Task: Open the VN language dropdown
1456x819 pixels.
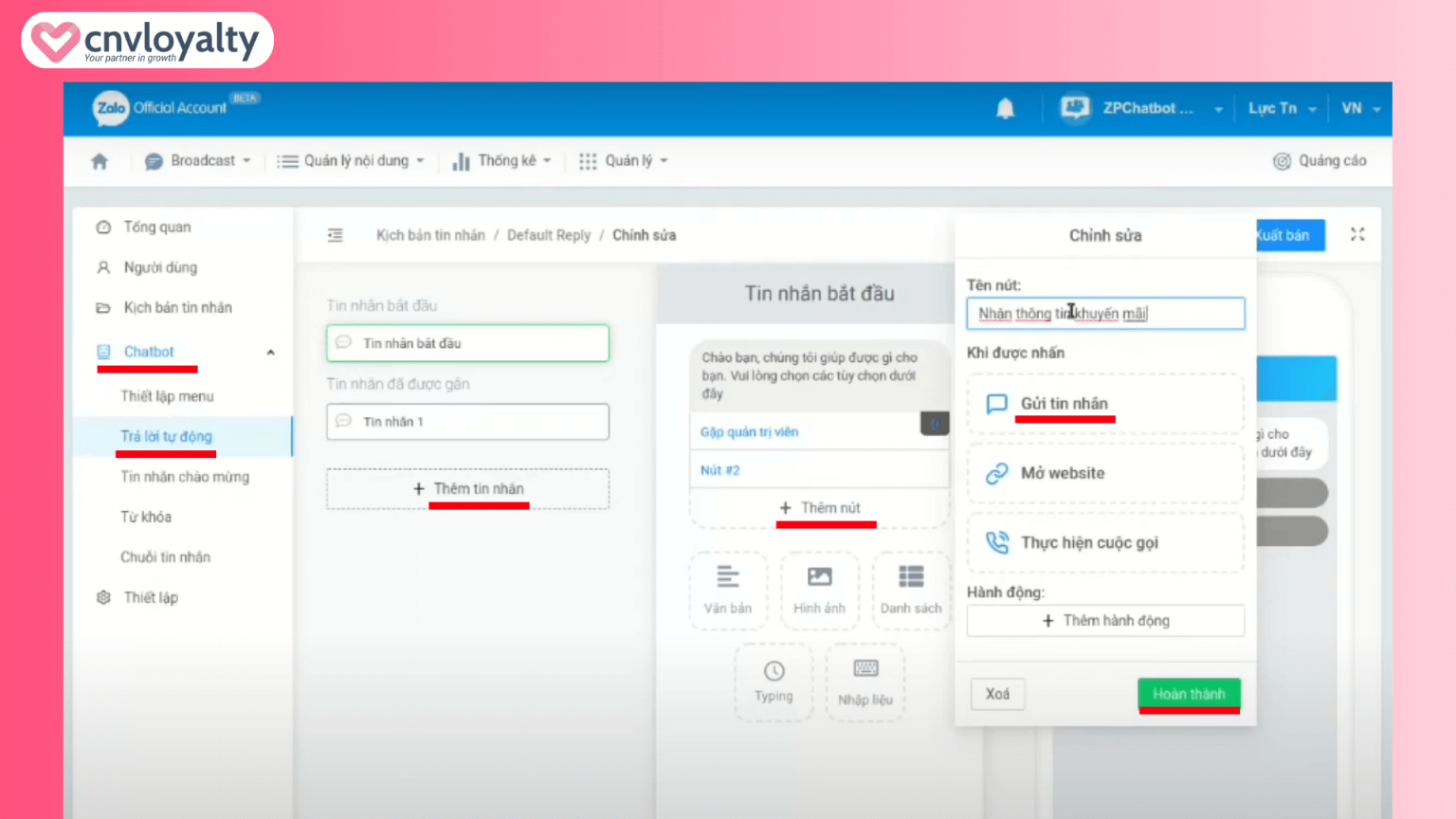Action: tap(1360, 109)
